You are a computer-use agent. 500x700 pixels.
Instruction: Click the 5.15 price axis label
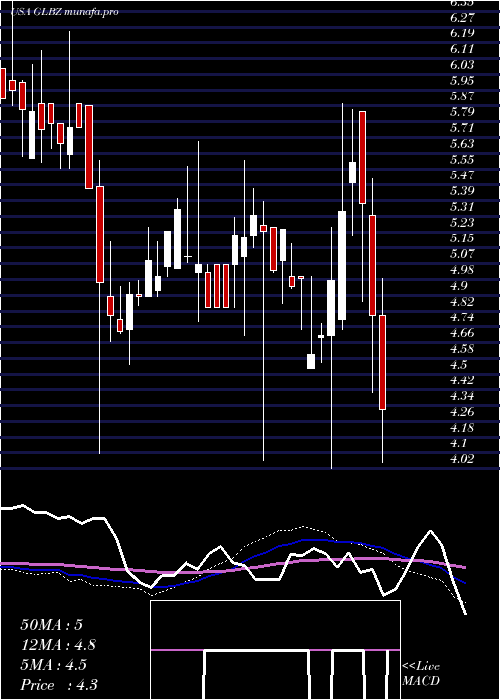pos(462,238)
